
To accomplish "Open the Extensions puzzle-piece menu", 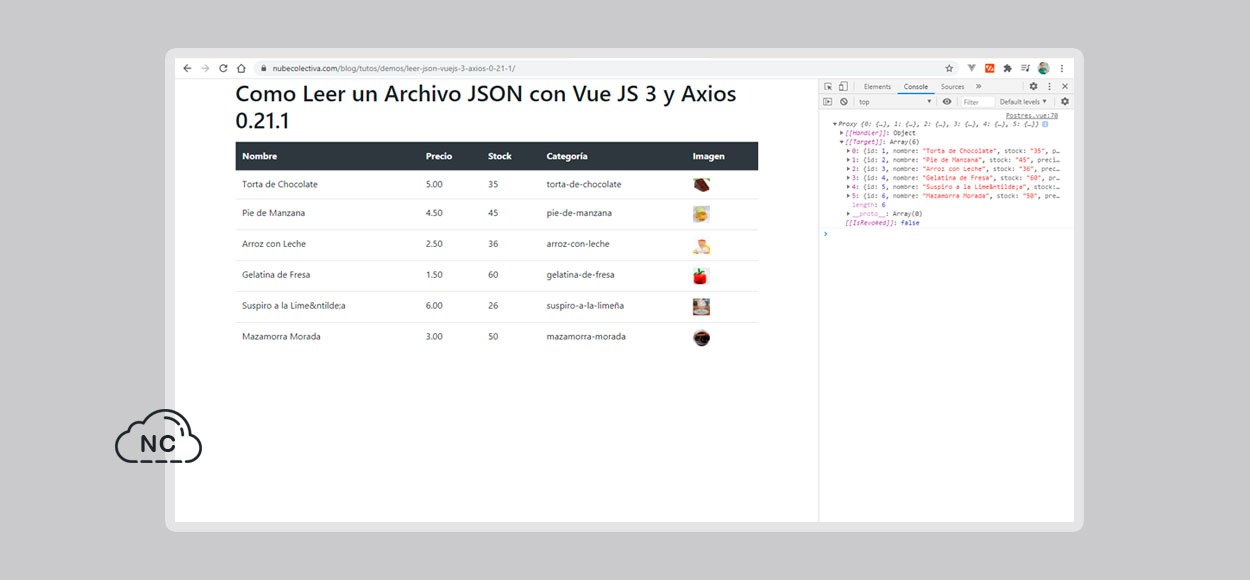I will (x=1007, y=68).
